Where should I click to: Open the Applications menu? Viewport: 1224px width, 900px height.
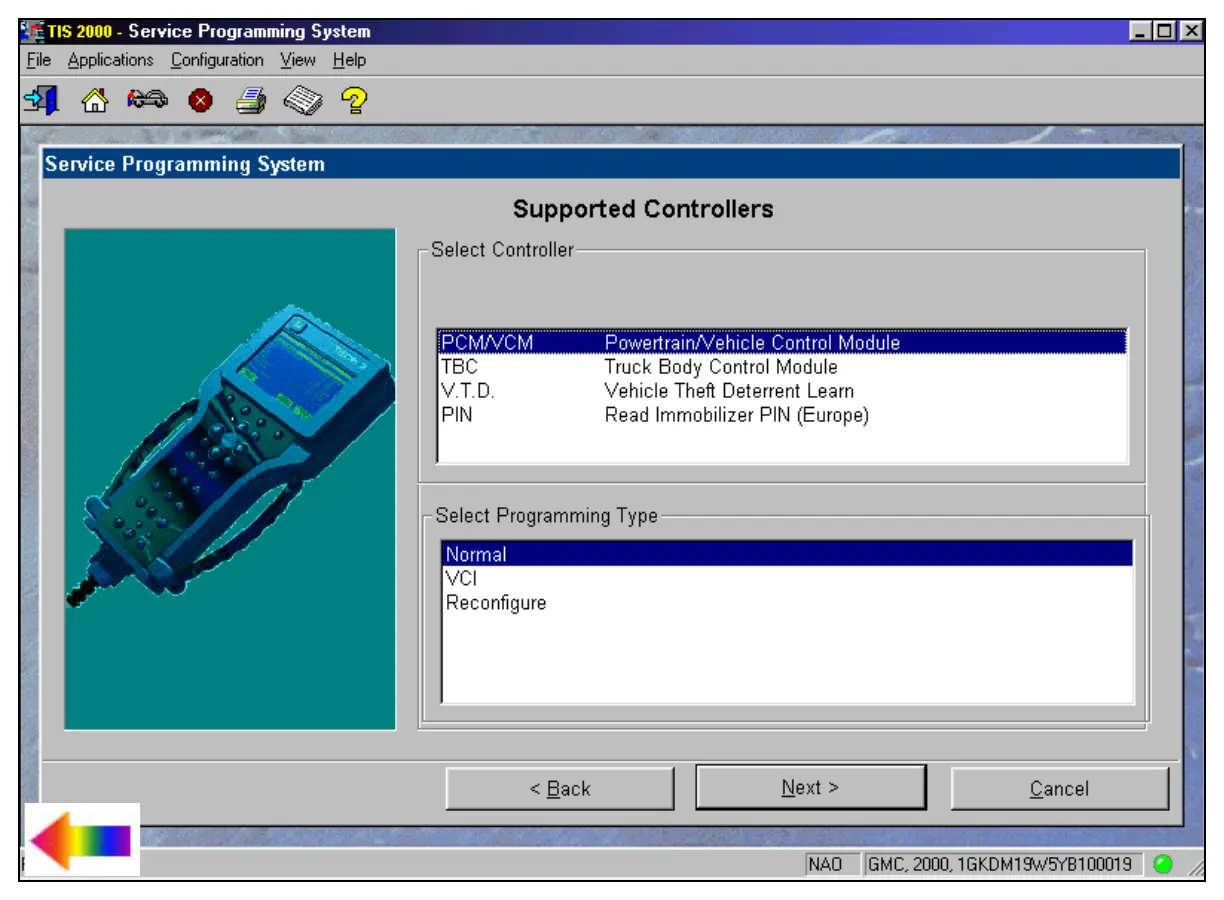(x=110, y=60)
